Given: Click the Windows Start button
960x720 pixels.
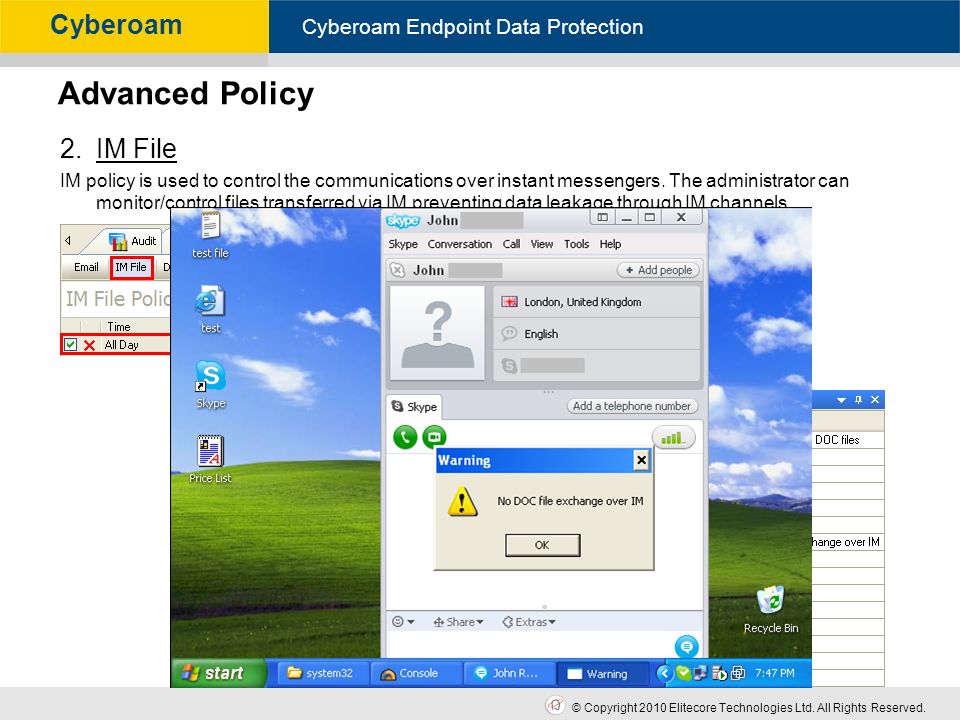Looking at the screenshot, I should pyautogui.click(x=219, y=673).
